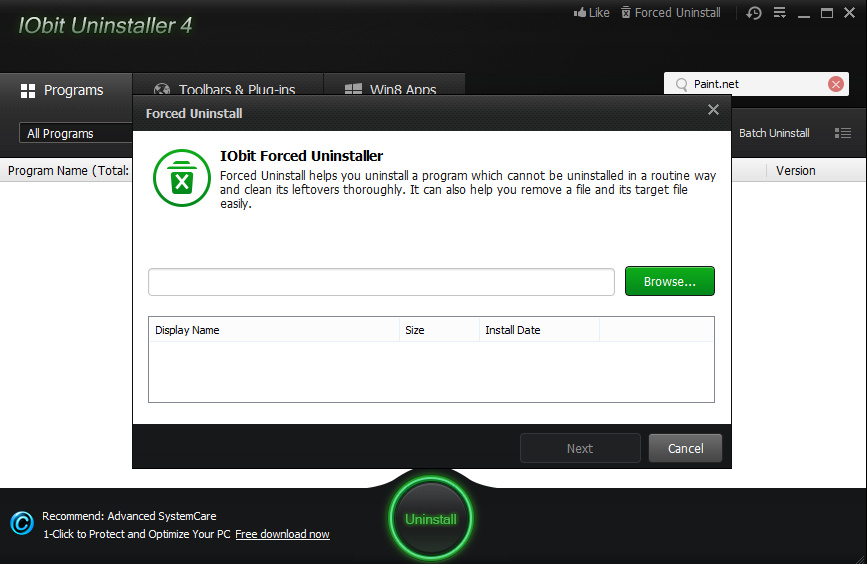
Task: Open Forced Uninstall from title bar
Action: (x=671, y=13)
